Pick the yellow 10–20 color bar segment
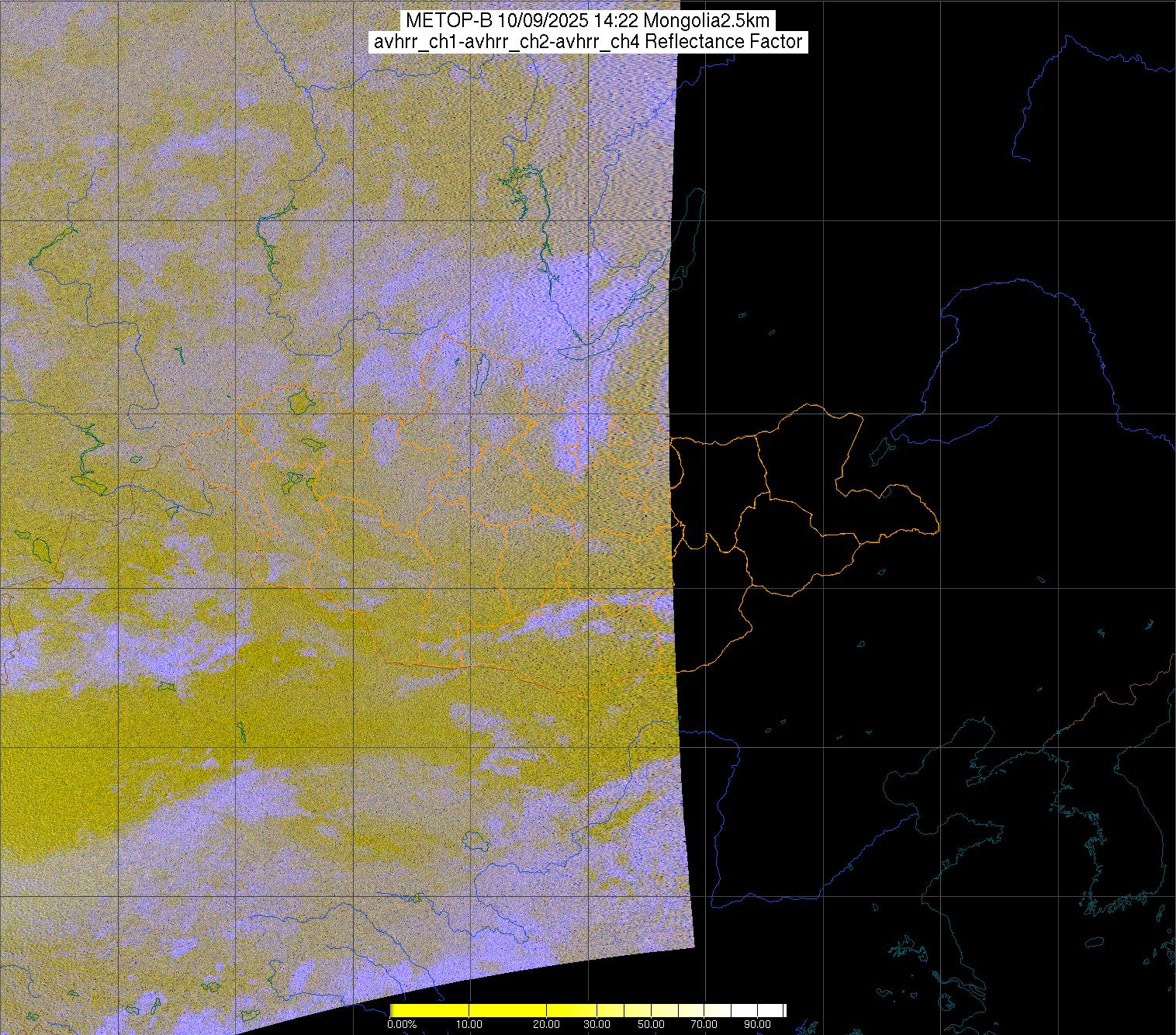This screenshot has height=1035, width=1176. point(508,1010)
